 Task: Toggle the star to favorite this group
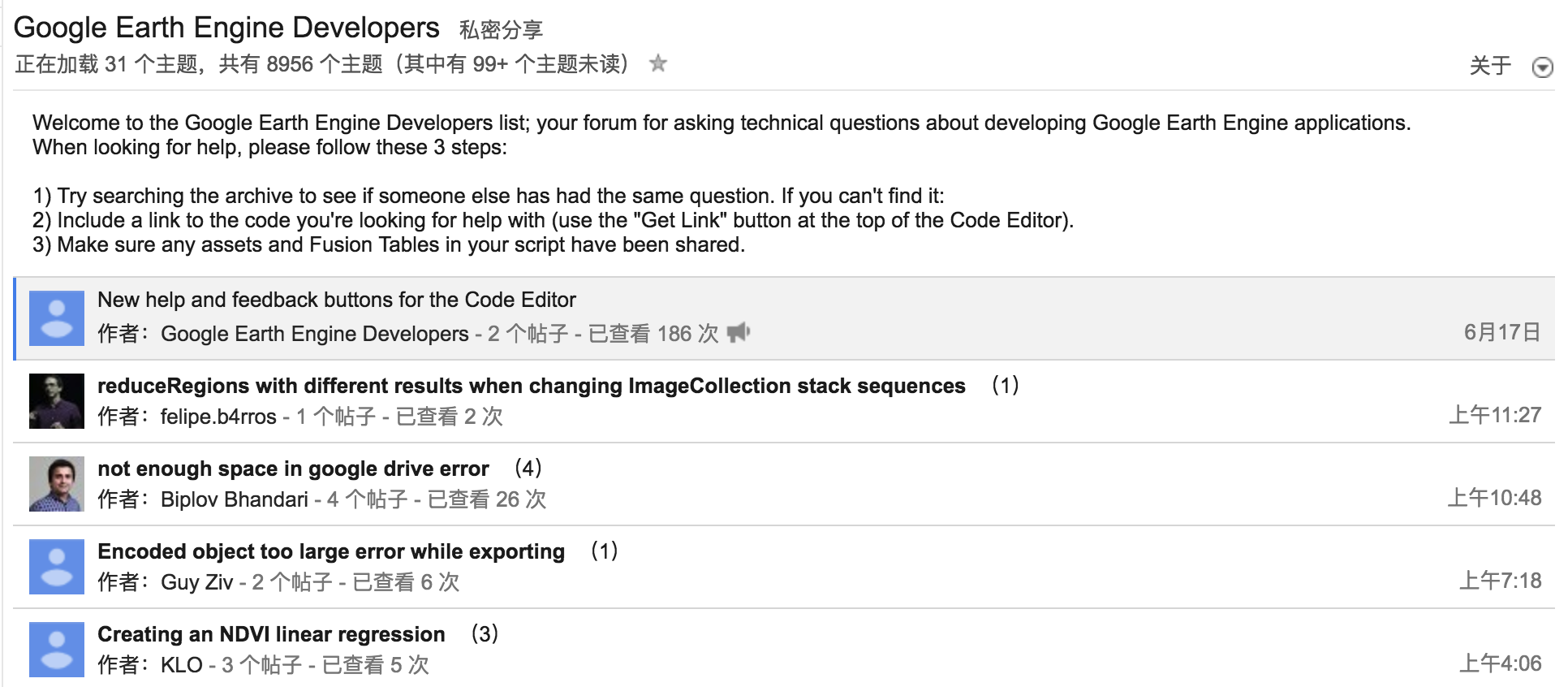[659, 63]
